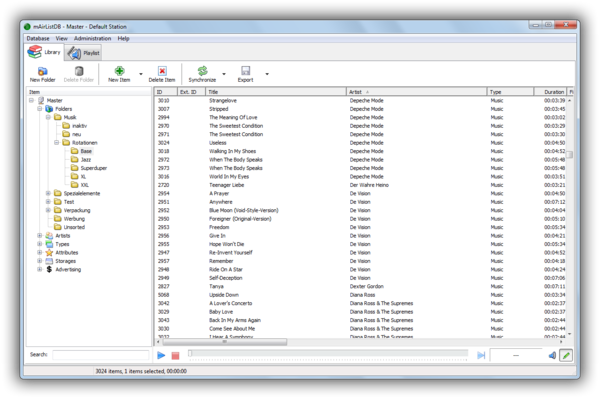The width and height of the screenshot is (600, 399).
Task: Stop playback with the red square
Action: tap(175, 356)
